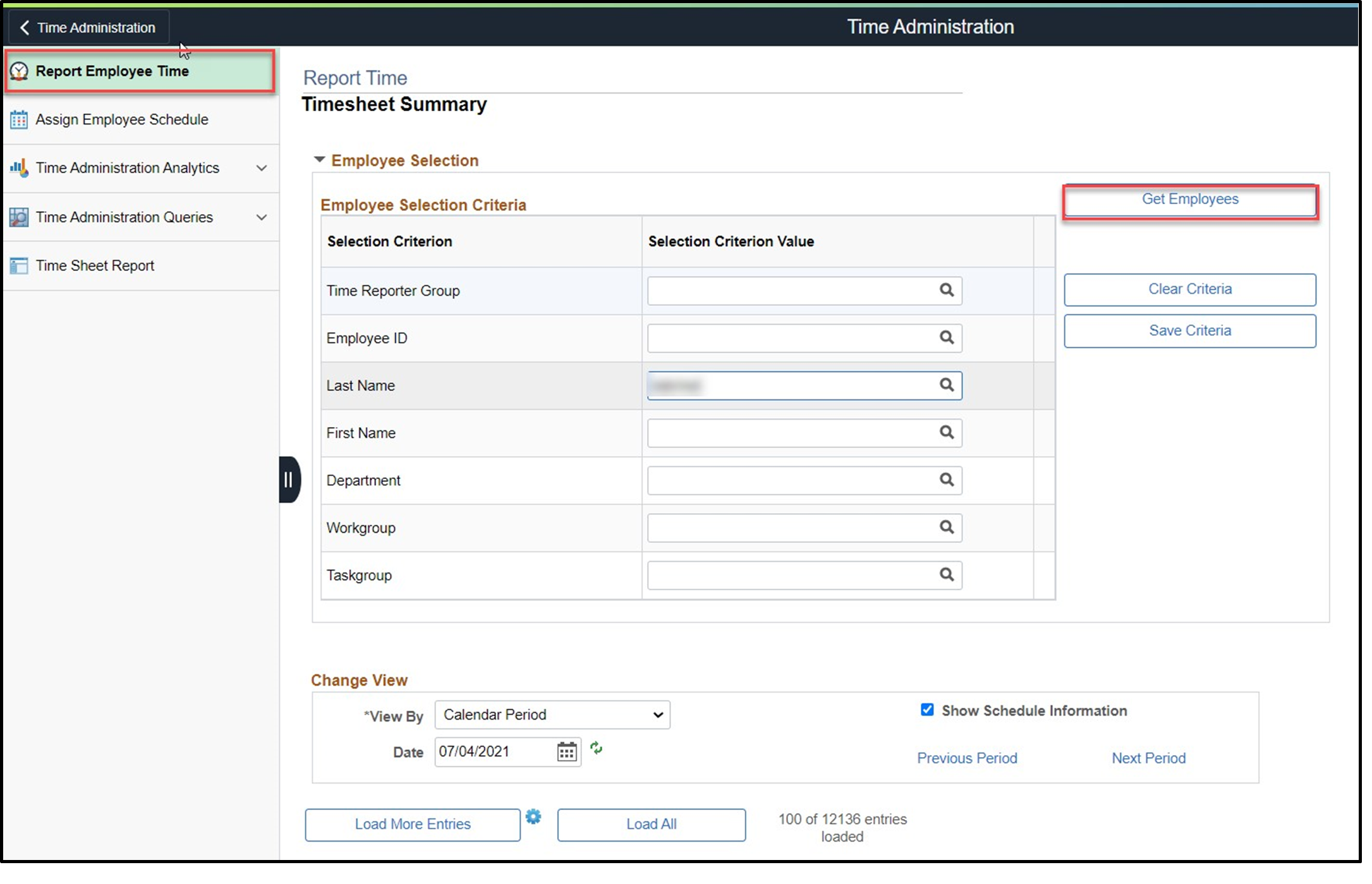The width and height of the screenshot is (1372, 884).
Task: Click the Time Administration Queries icon
Action: click(19, 217)
